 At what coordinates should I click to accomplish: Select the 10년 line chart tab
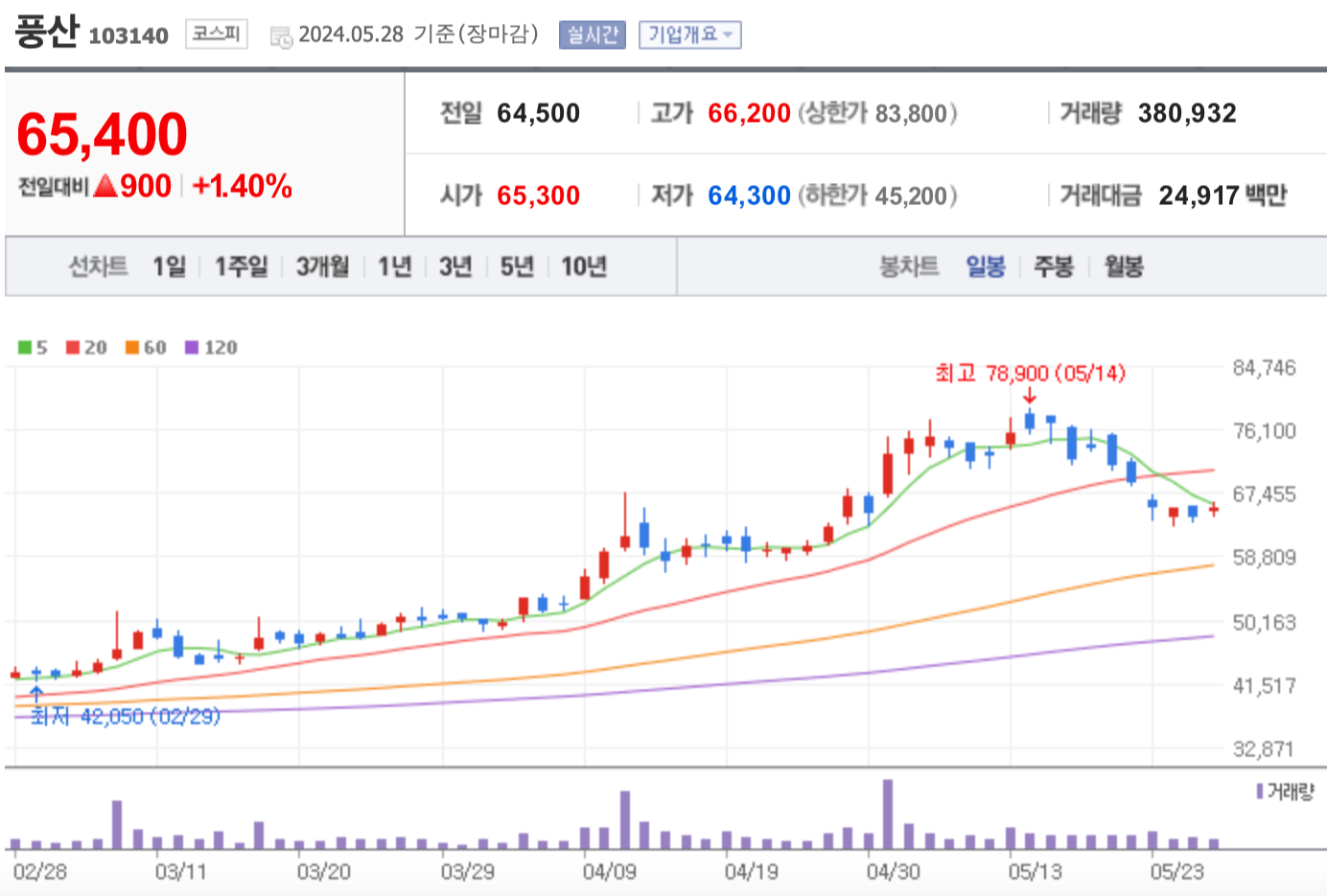coord(584,266)
